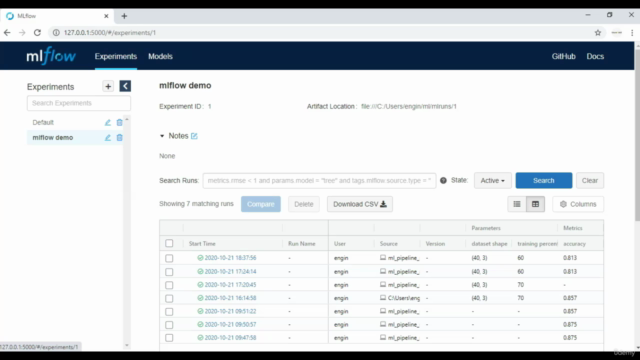640x360 pixels.
Task: Select the Default experiment in sidebar
Action: click(43, 122)
